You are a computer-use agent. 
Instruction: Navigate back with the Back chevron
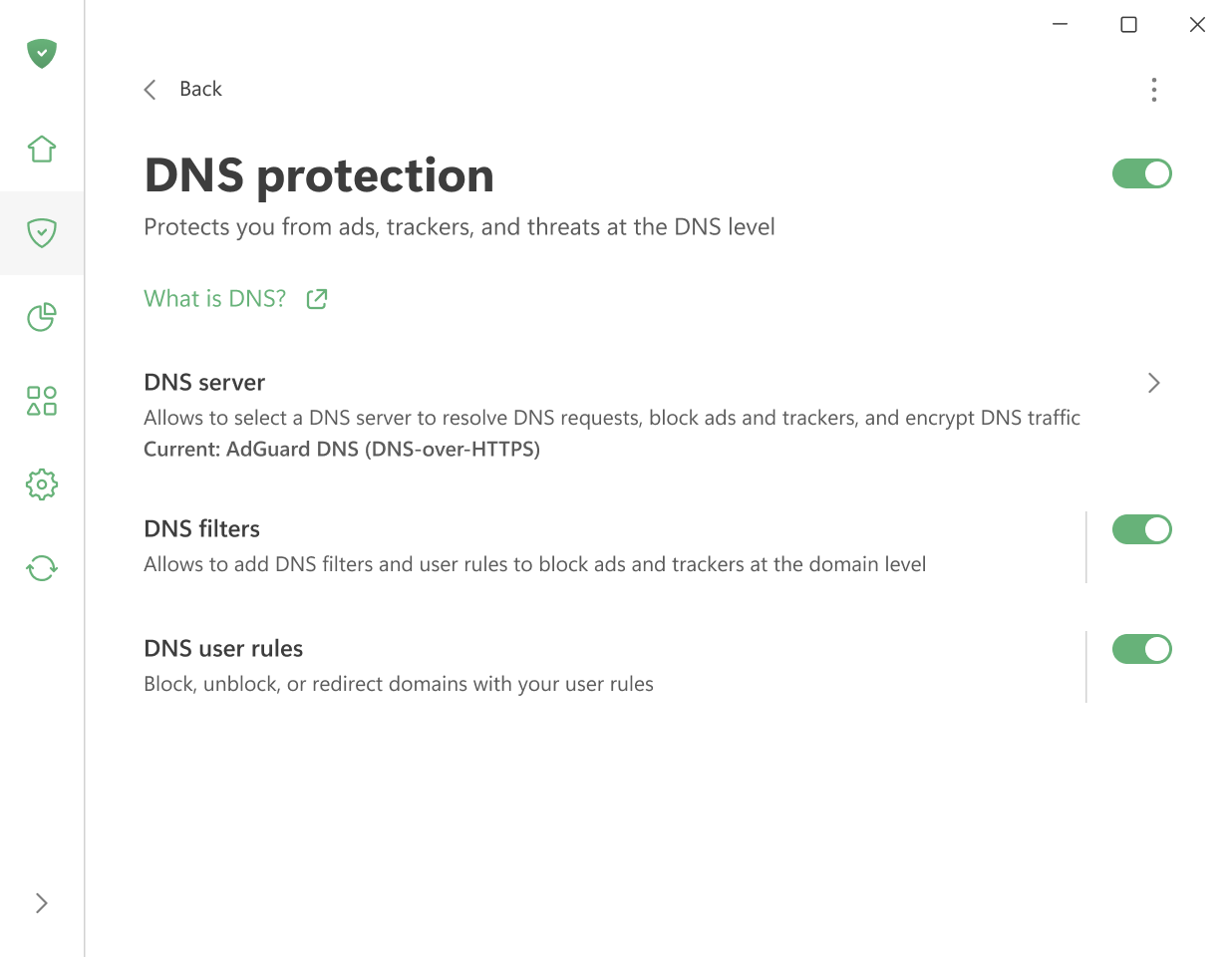pos(150,89)
